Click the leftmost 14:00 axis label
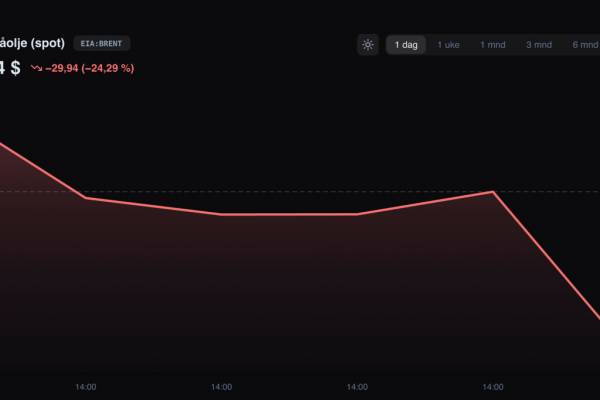Screen dimensions: 600x400 pos(86,387)
